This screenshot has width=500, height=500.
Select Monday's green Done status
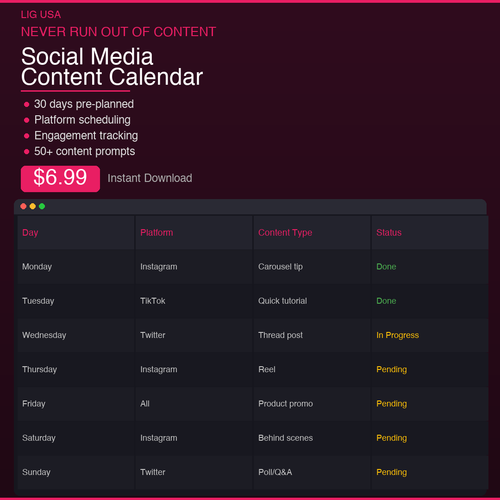point(386,267)
